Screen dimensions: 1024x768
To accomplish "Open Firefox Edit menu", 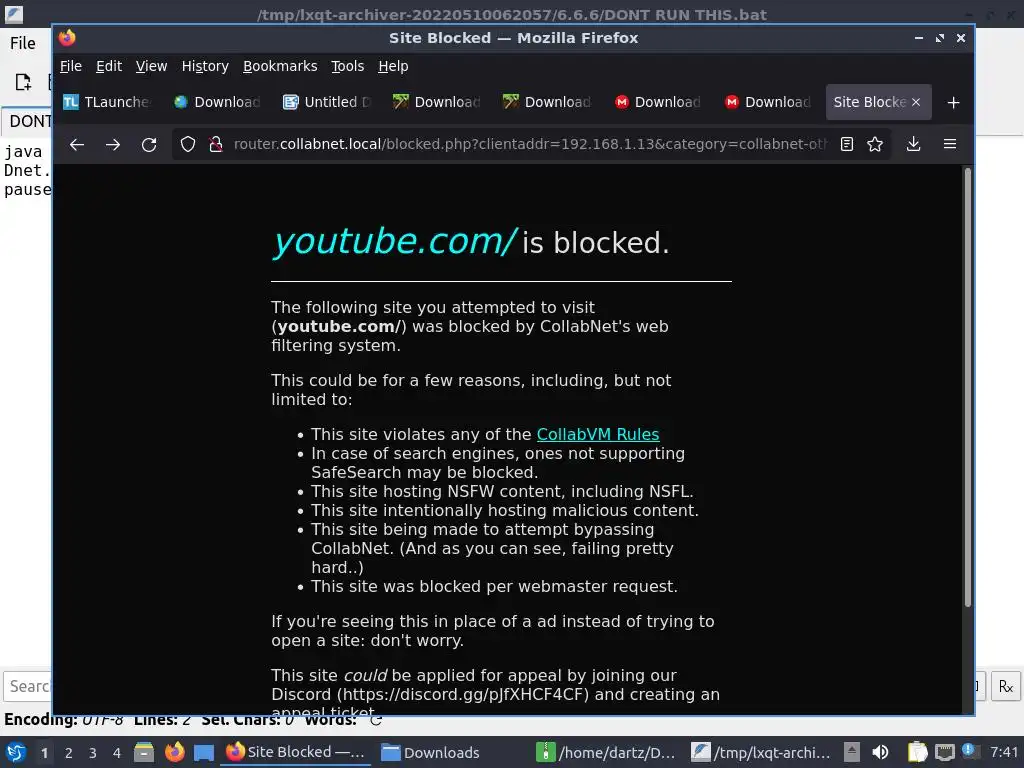I will [x=108, y=66].
